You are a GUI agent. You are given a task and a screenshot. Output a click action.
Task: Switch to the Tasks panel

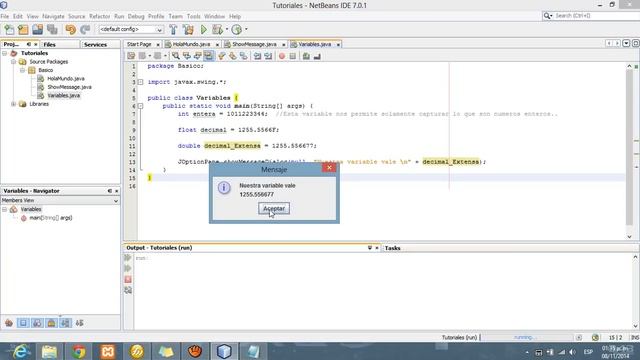[x=392, y=248]
